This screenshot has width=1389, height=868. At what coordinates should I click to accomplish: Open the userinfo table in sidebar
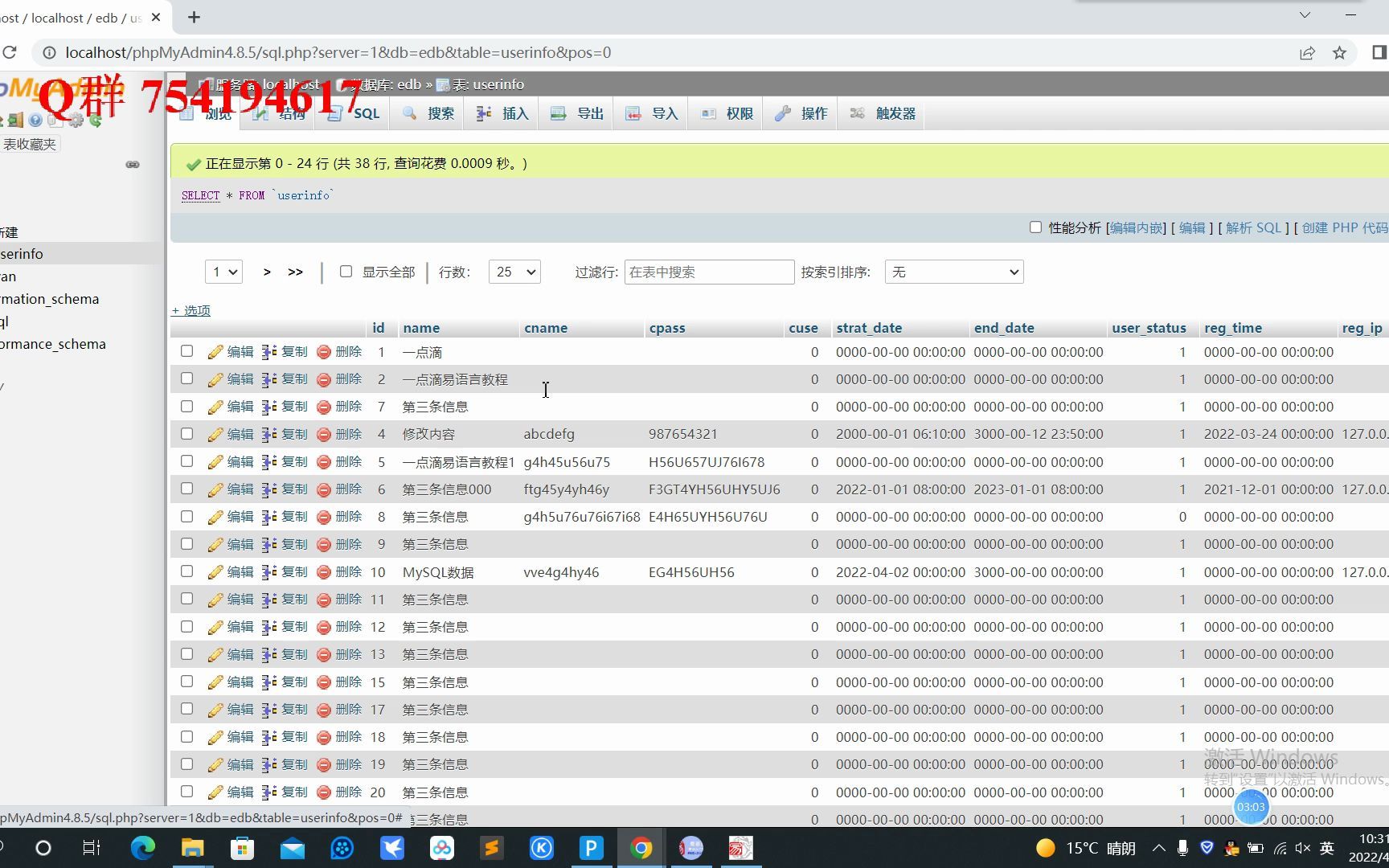click(x=21, y=253)
